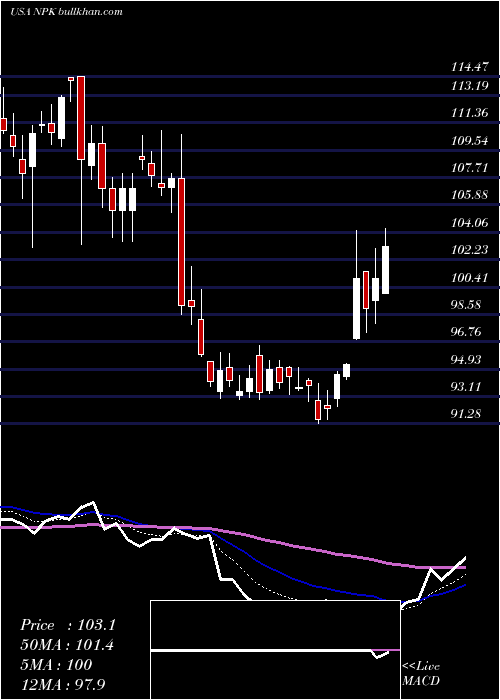This screenshot has height=700, width=500.
Task: Click the Price : 103.1 readout
Action: (68, 625)
